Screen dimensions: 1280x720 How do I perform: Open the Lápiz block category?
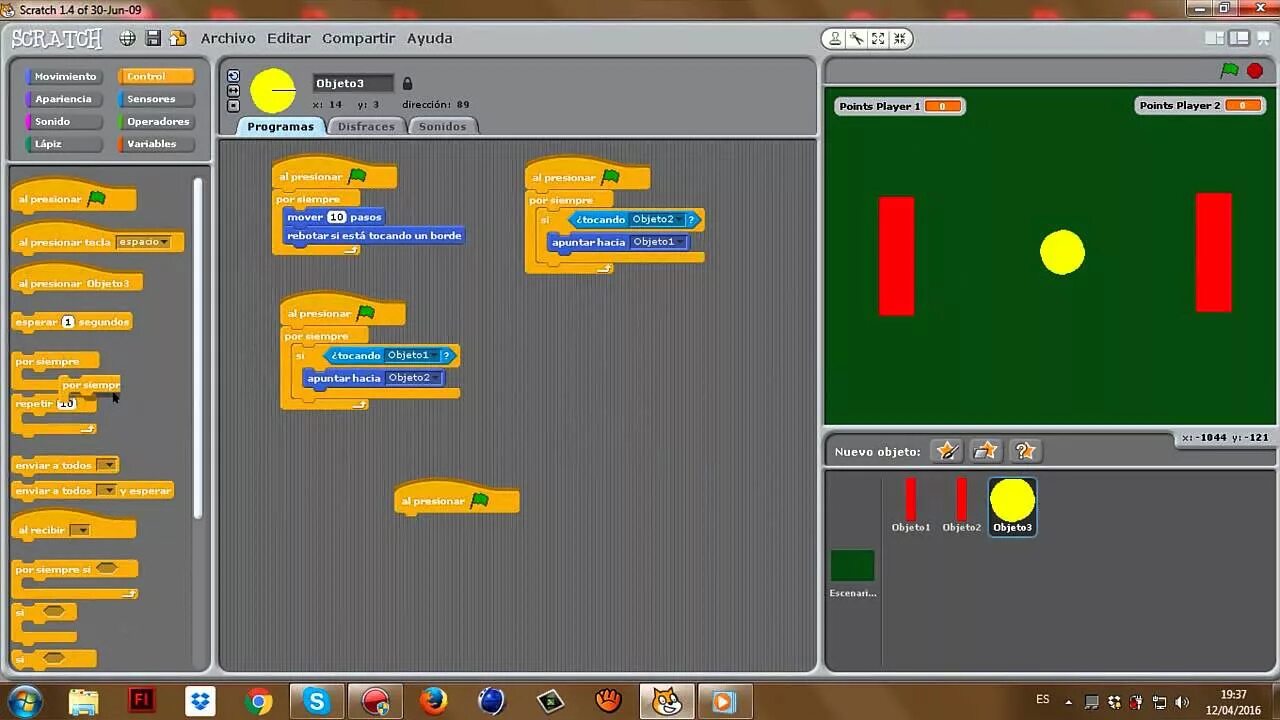click(65, 144)
